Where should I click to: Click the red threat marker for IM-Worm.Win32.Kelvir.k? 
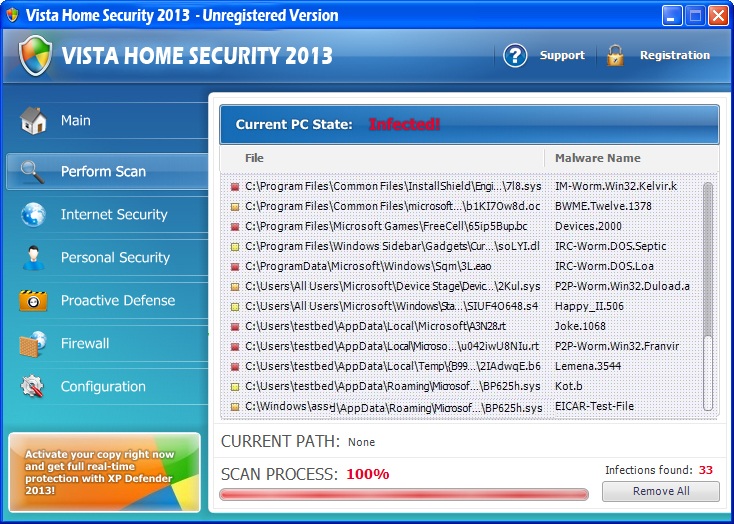(235, 187)
